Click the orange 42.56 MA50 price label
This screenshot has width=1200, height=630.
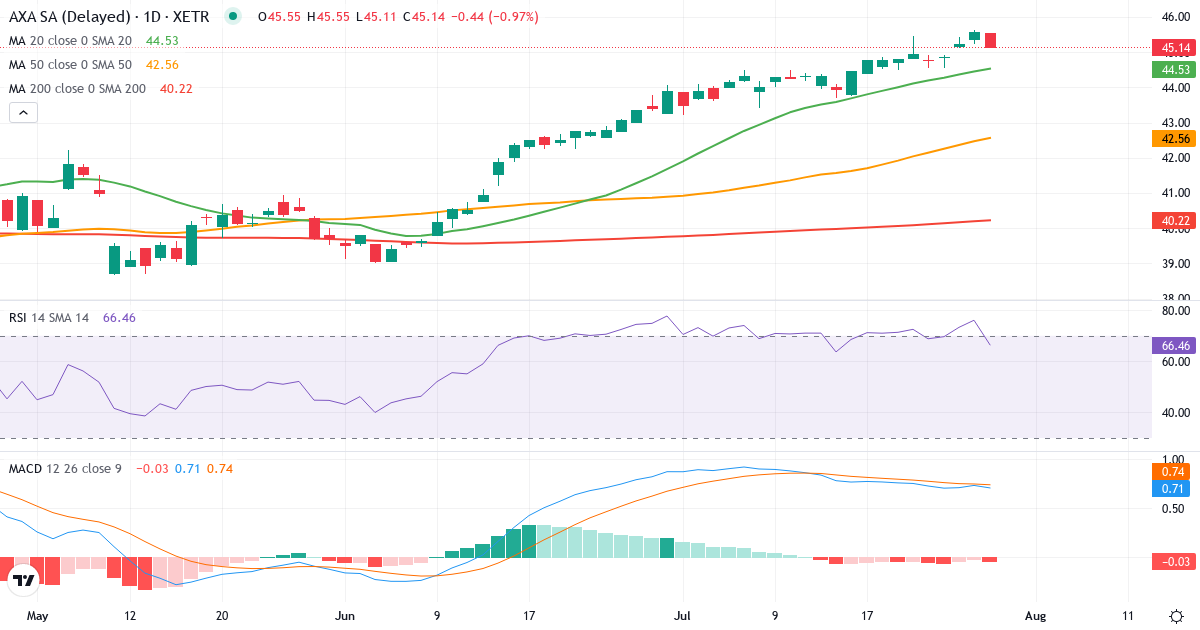[1174, 138]
